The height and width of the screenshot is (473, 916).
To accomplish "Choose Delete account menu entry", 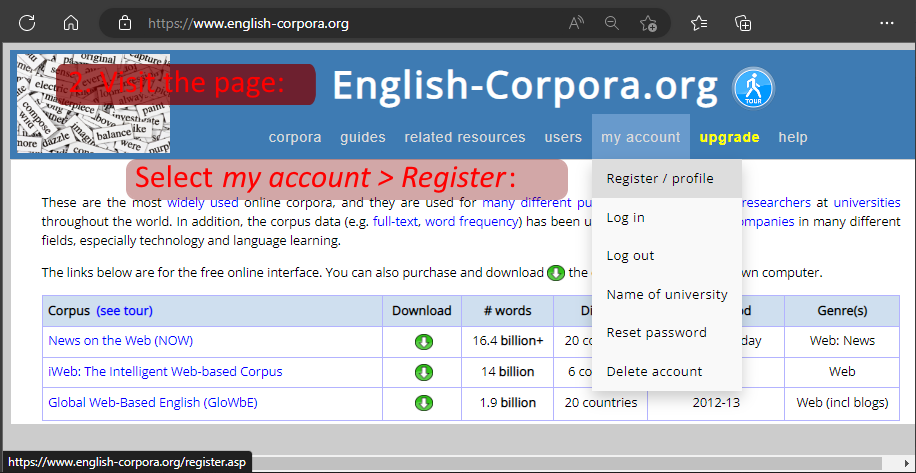I will coord(654,371).
